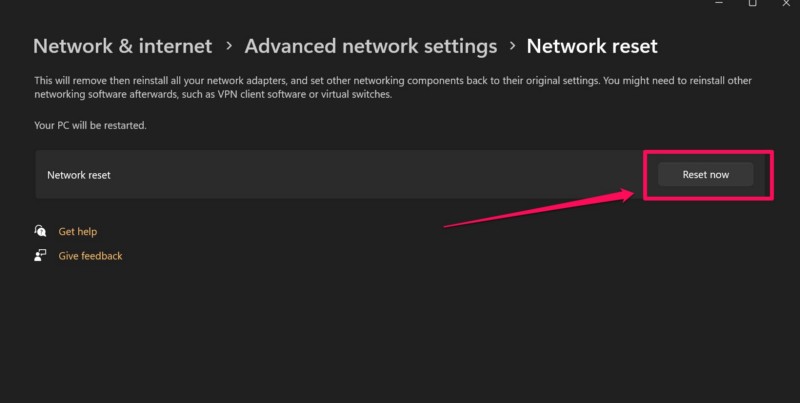
Task: Click the Network reset page title
Action: [x=592, y=46]
